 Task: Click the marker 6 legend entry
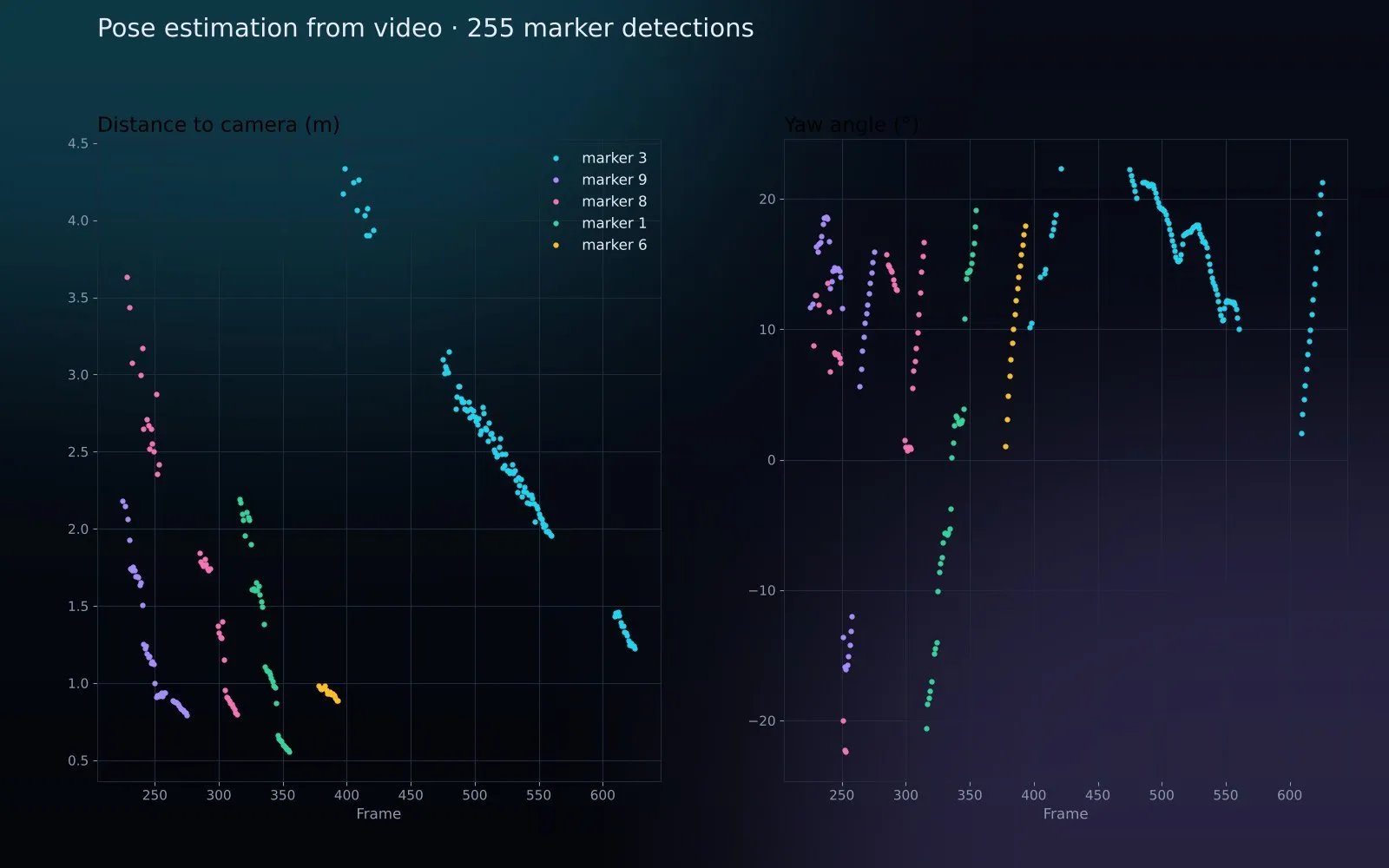pyautogui.click(x=600, y=245)
